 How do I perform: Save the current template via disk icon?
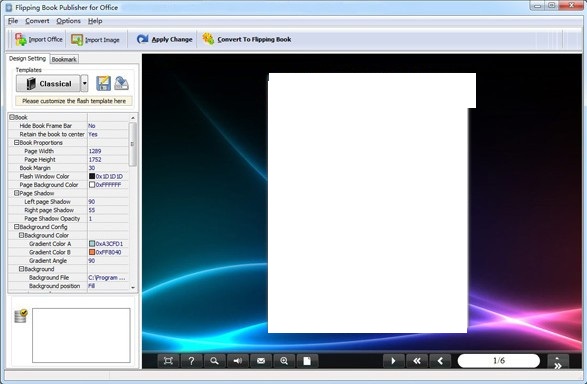[103, 83]
